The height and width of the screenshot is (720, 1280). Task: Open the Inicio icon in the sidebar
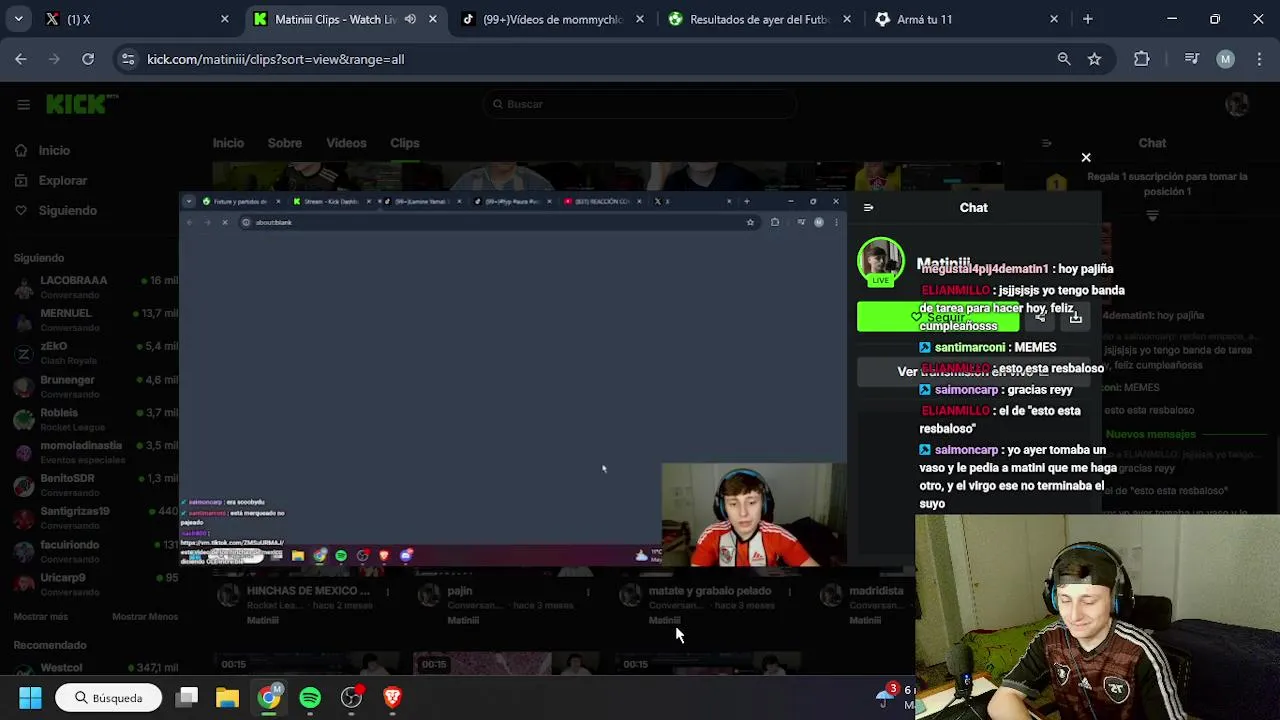click(21, 150)
